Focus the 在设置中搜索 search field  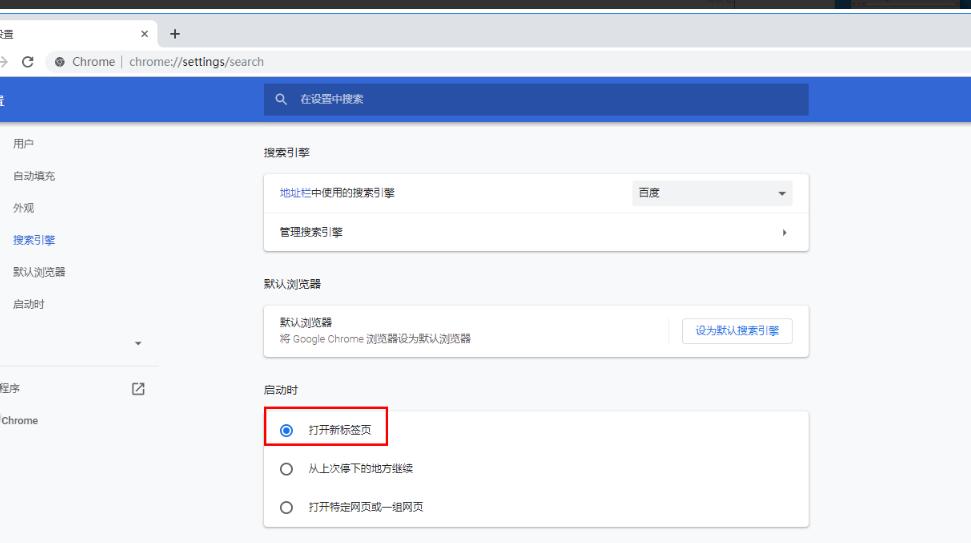point(540,99)
